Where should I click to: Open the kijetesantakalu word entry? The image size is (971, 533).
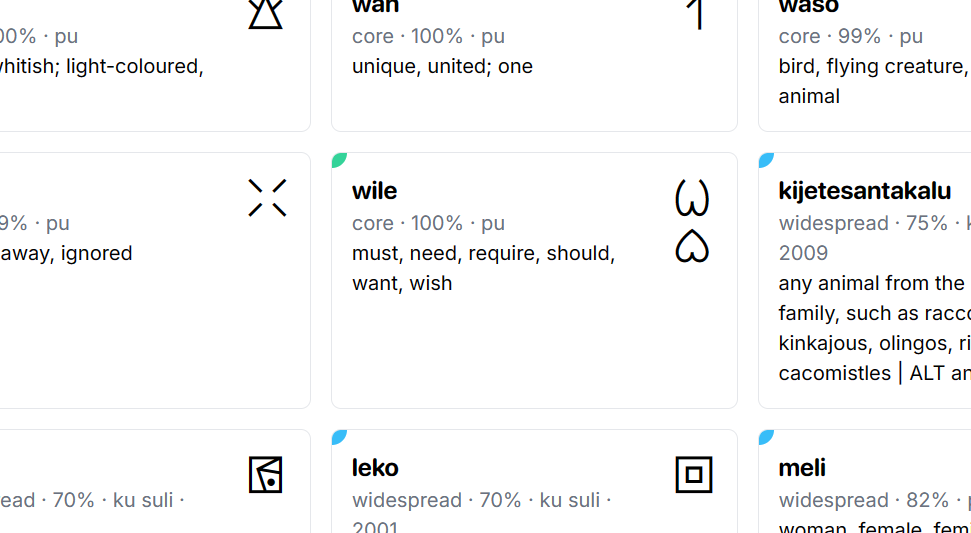pyautogui.click(x=864, y=191)
